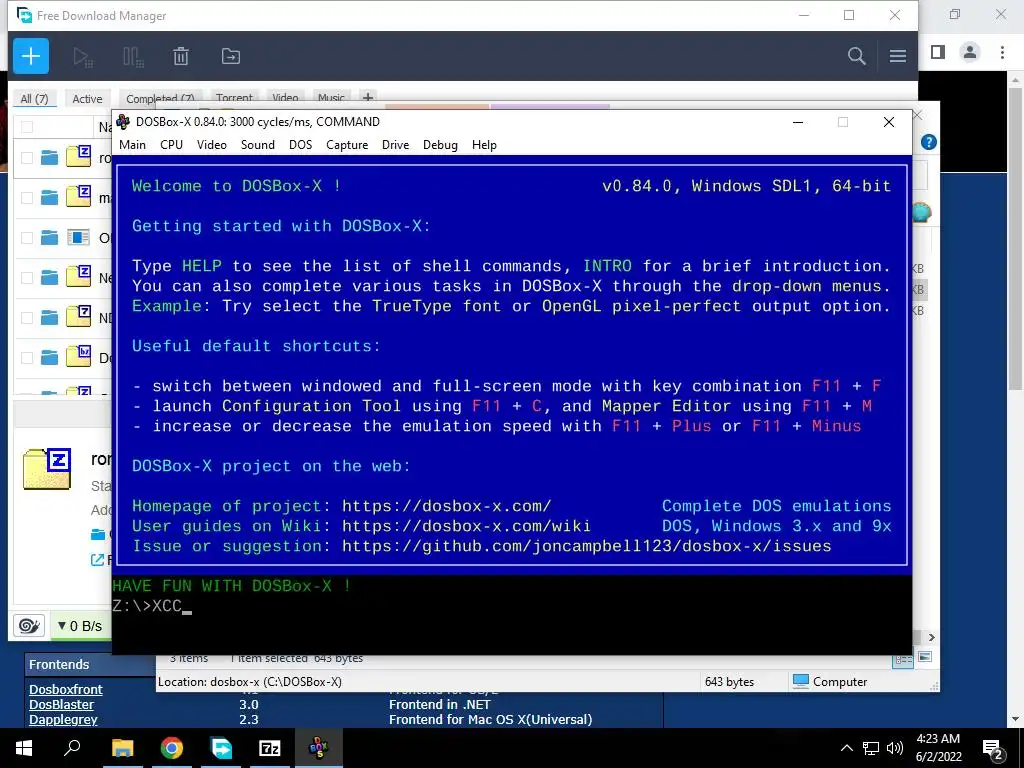Add a new download in Free Download Manager
Viewport: 1024px width, 768px height.
point(31,56)
